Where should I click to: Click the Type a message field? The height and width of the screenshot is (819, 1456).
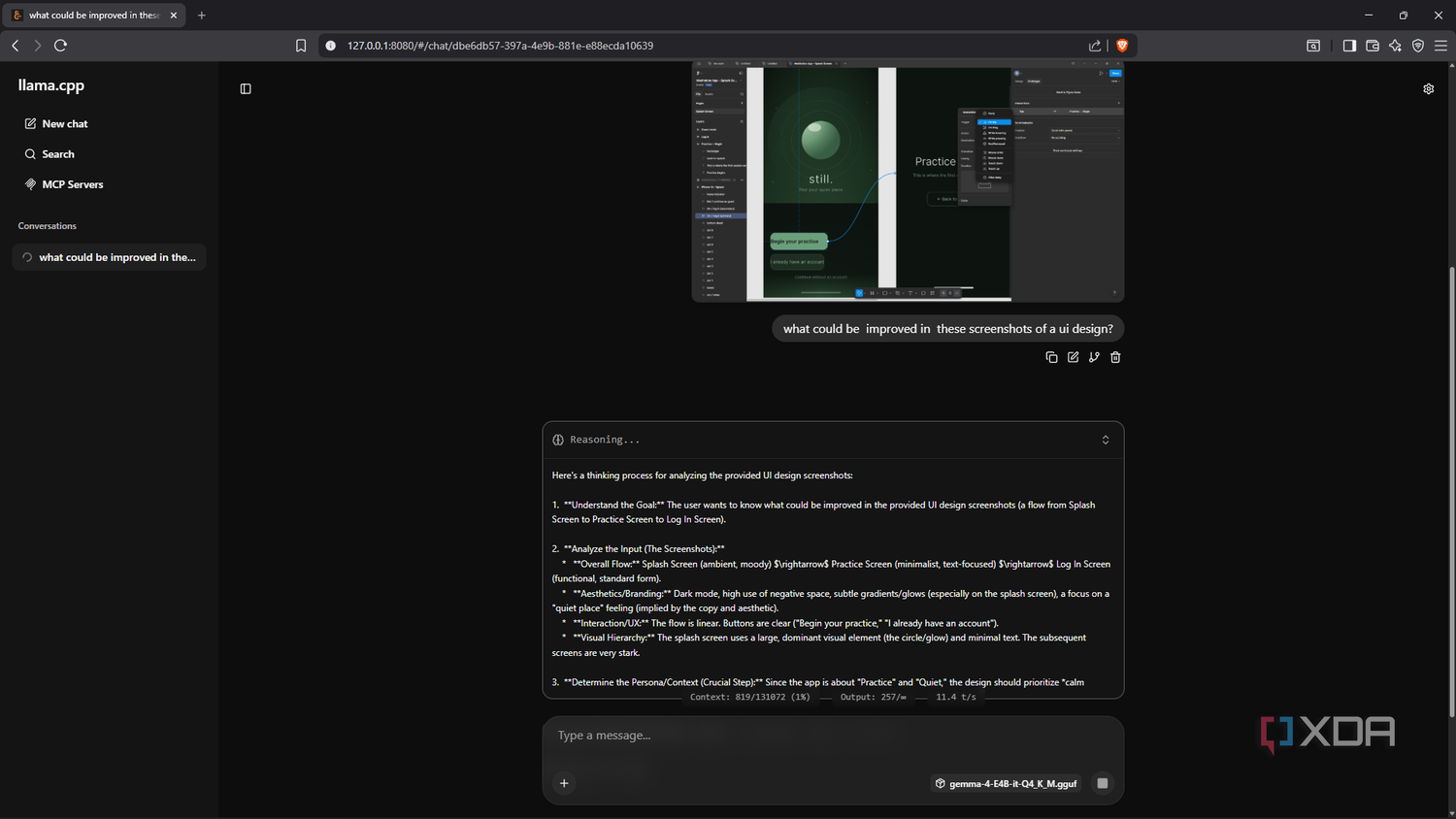pos(833,736)
